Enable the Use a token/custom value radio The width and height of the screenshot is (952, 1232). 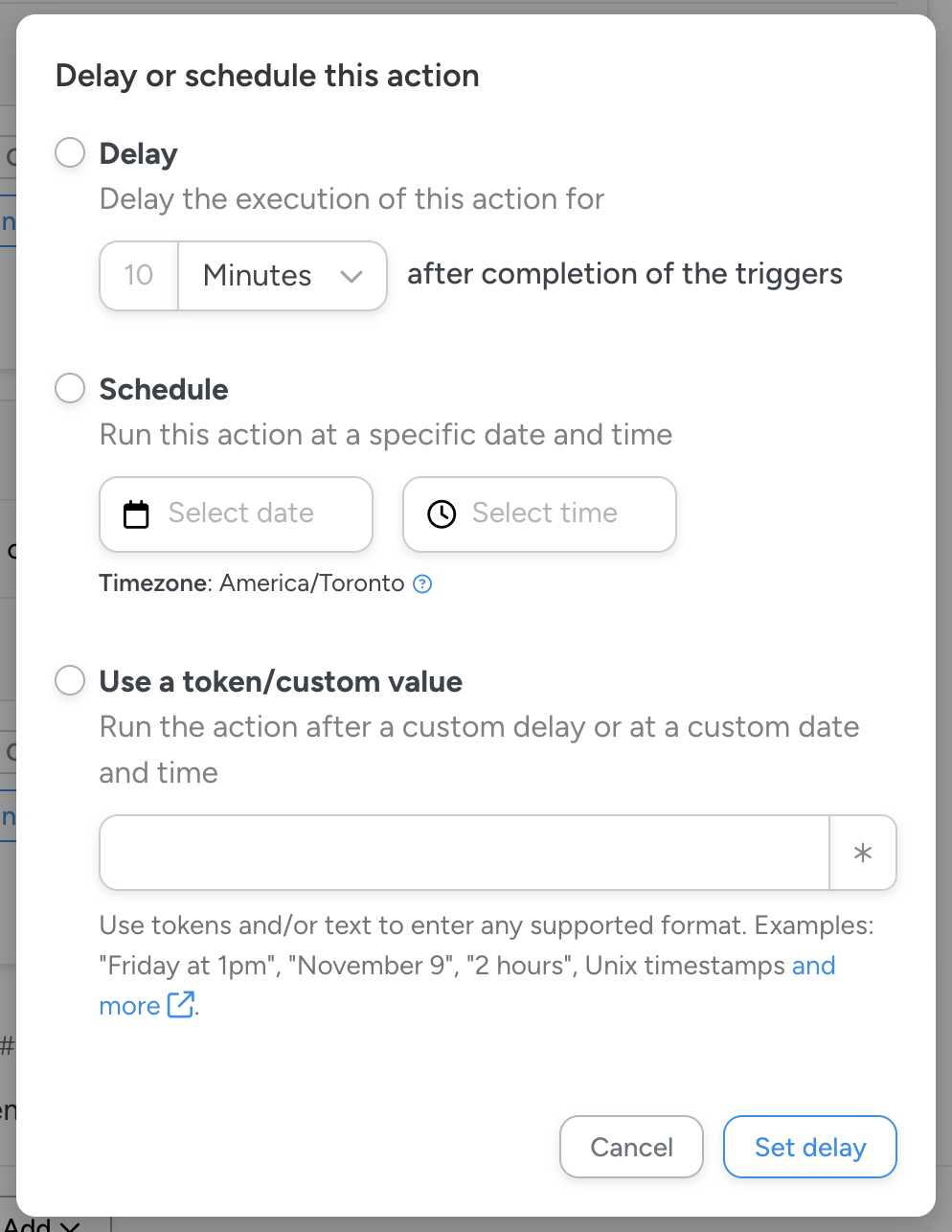70,680
